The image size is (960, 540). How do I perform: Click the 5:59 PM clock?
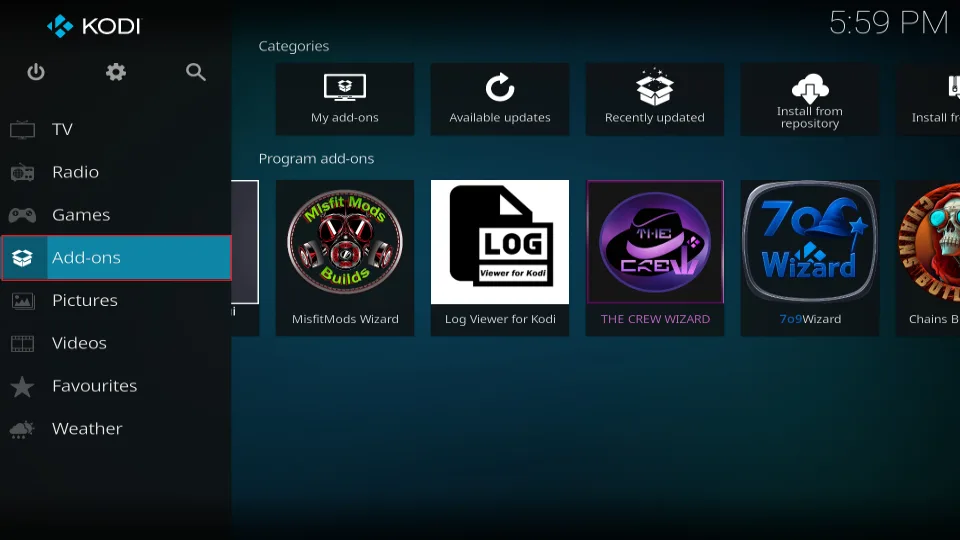tap(888, 23)
